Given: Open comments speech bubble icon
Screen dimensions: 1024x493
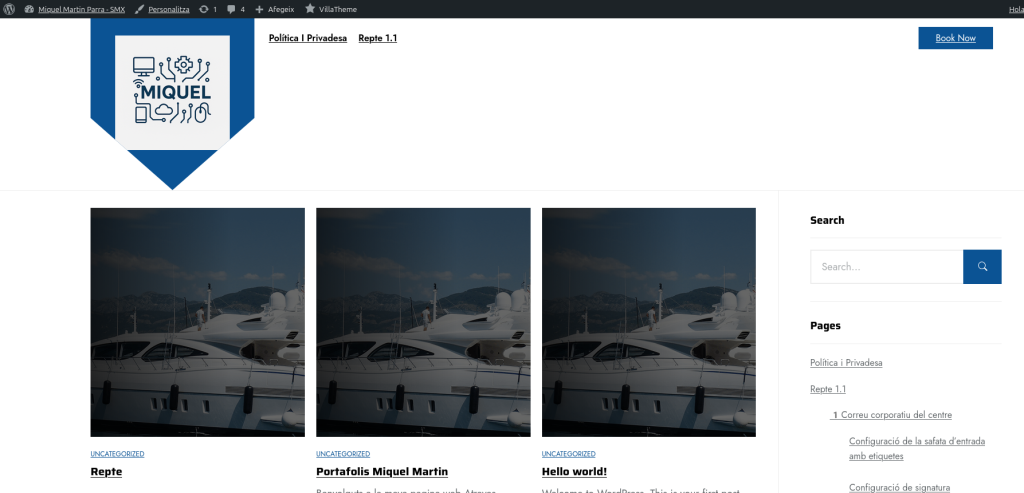Looking at the screenshot, I should pos(231,9).
